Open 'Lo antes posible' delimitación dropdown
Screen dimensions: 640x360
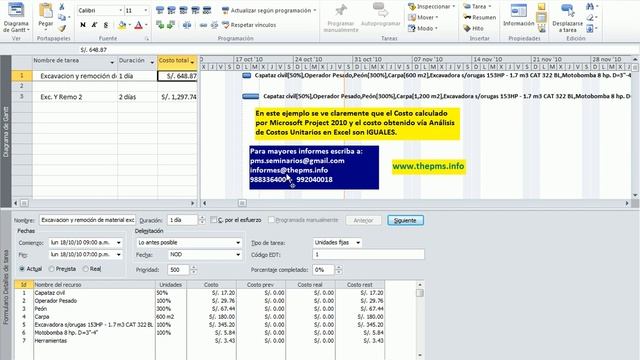(x=238, y=243)
